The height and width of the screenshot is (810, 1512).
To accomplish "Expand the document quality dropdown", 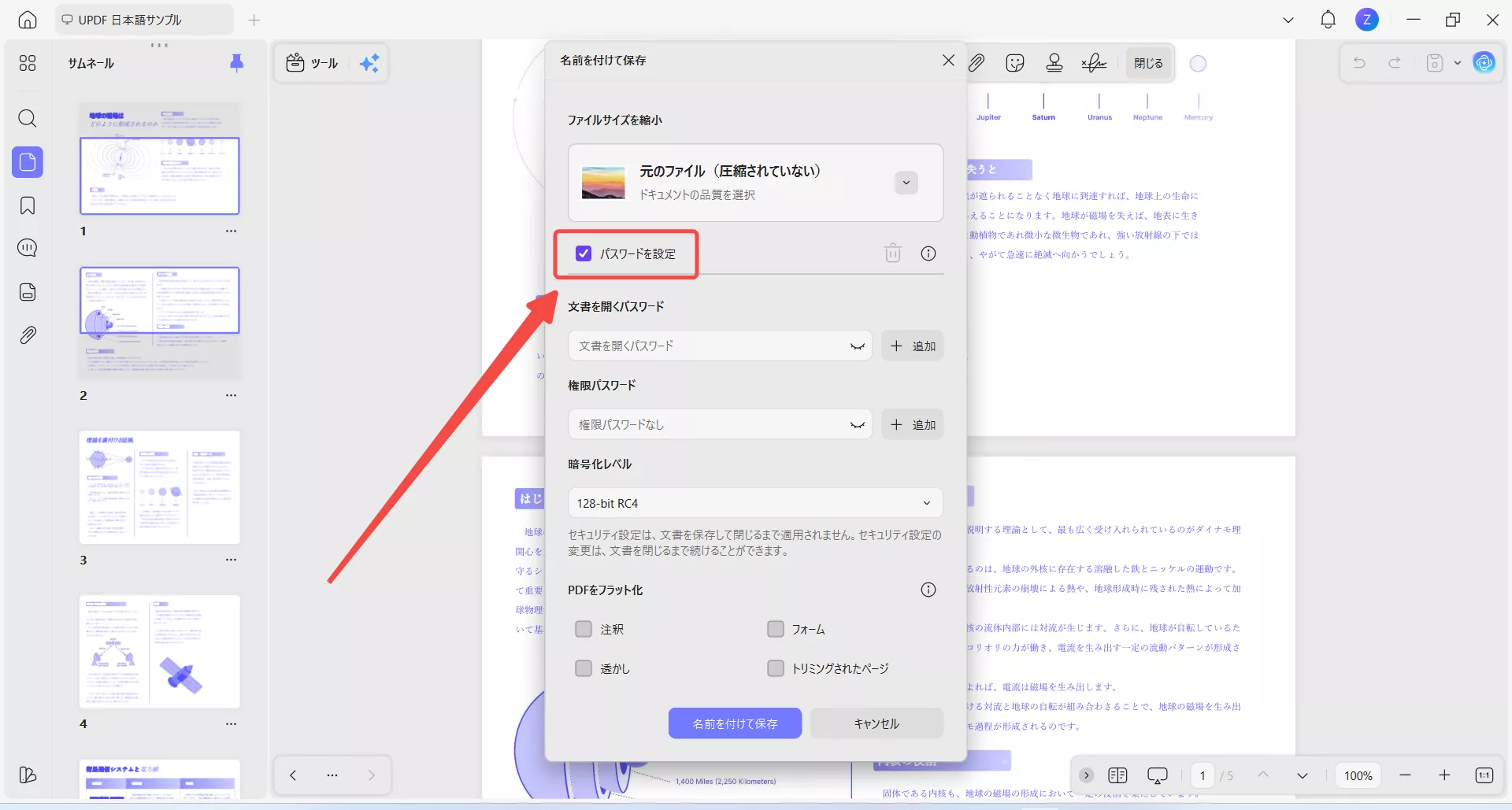I will 906,182.
